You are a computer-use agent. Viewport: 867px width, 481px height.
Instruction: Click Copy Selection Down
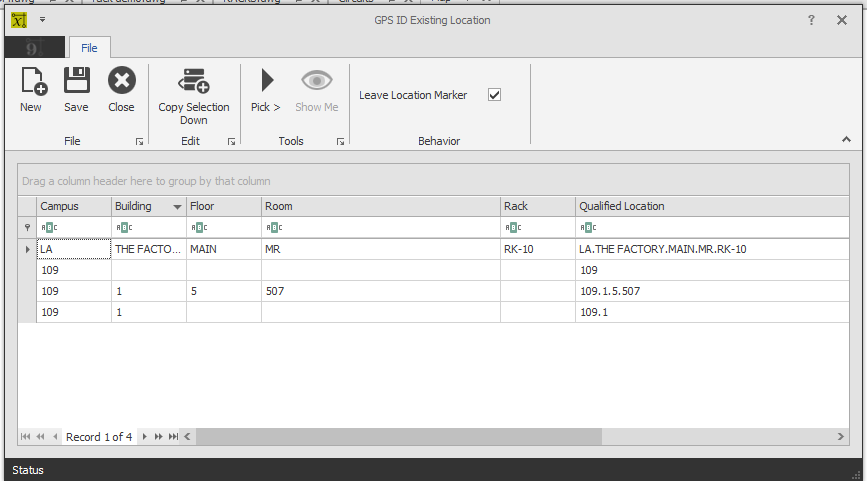pos(194,97)
